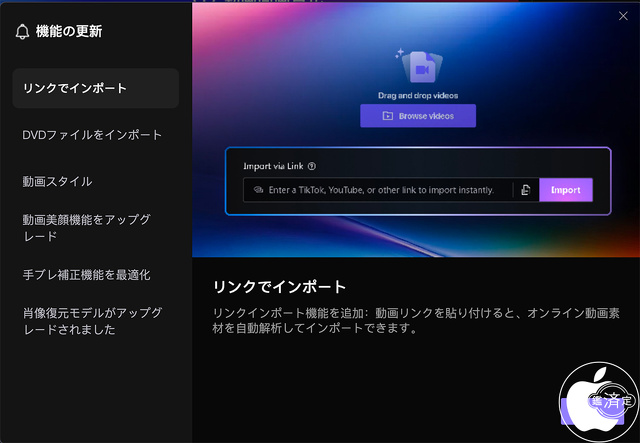
Task: Choose 動画スタイル from the list
Action: pos(57,182)
